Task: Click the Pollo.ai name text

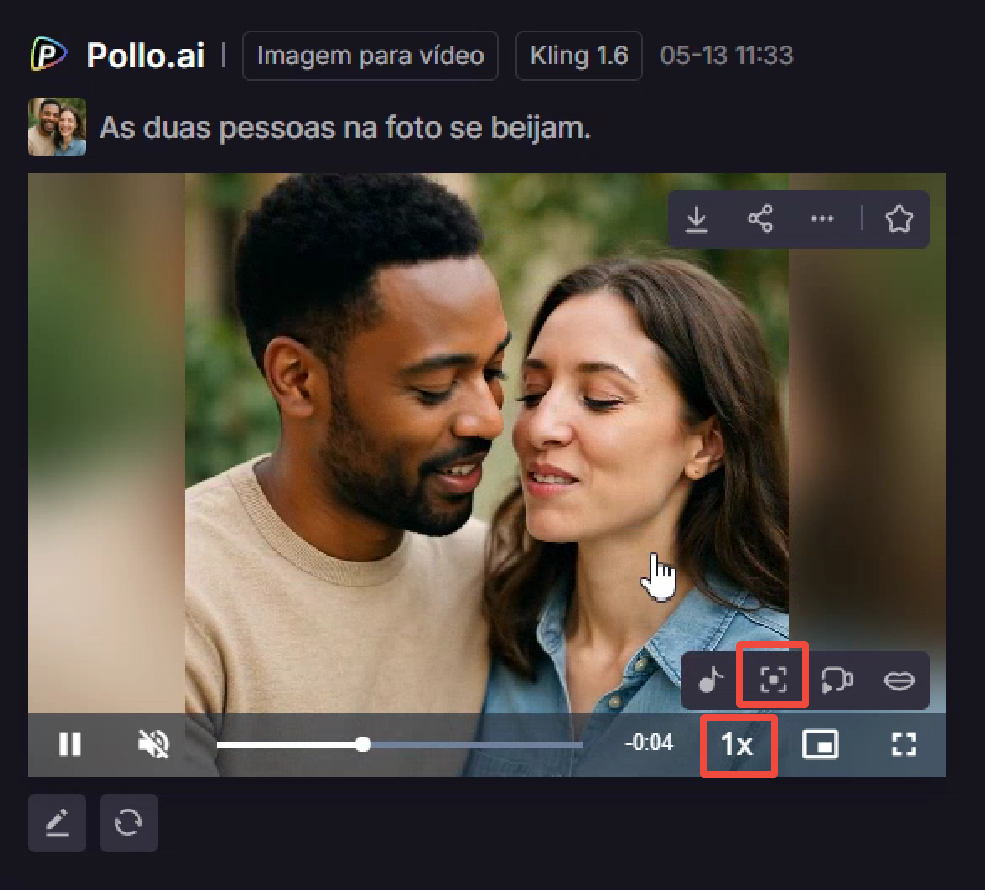Action: point(146,55)
